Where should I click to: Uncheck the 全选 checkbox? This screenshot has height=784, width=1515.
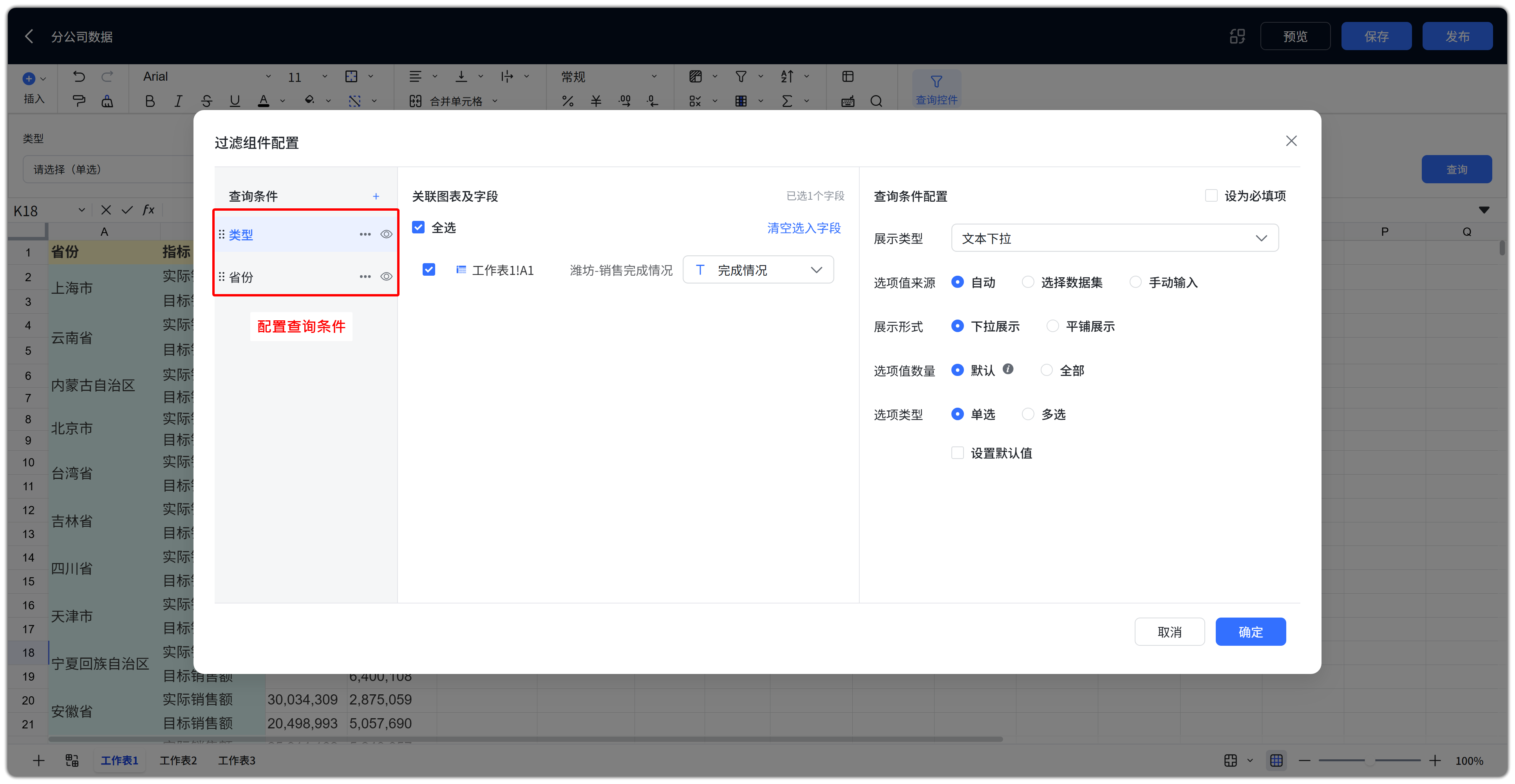[x=418, y=228]
